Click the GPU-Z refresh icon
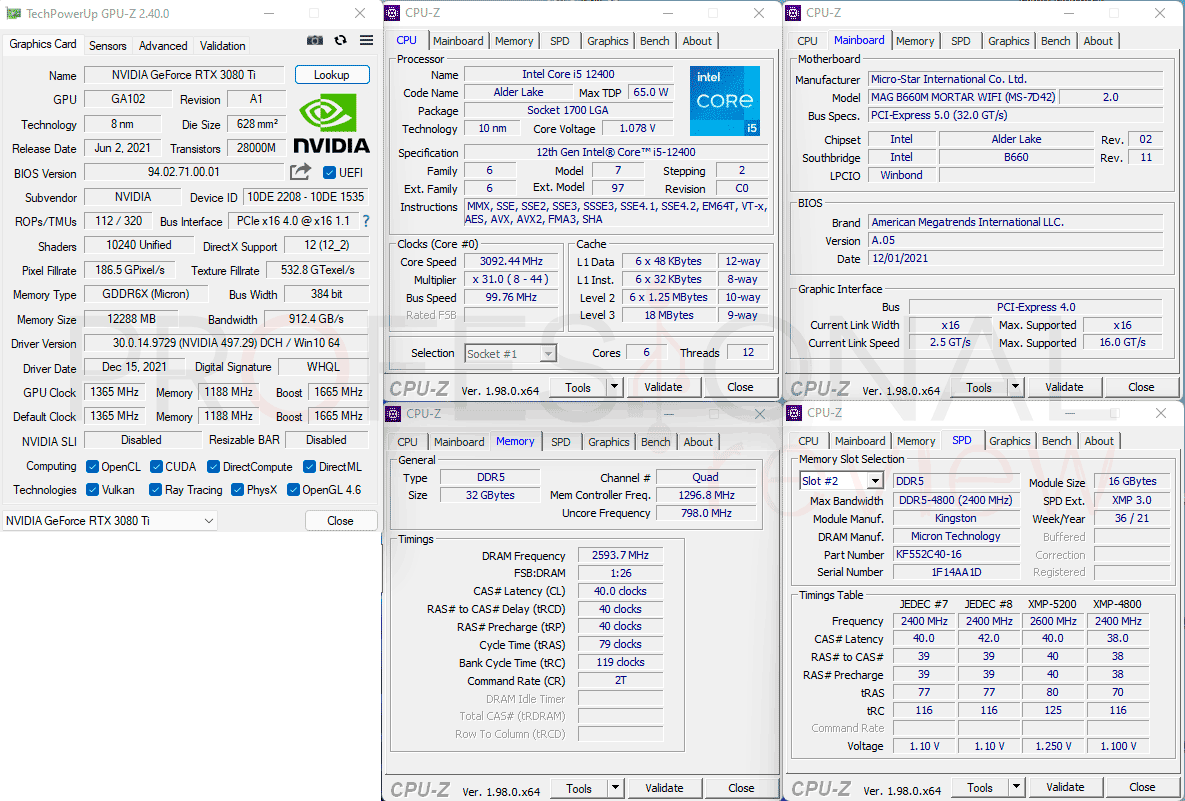1185x801 pixels. (x=341, y=41)
